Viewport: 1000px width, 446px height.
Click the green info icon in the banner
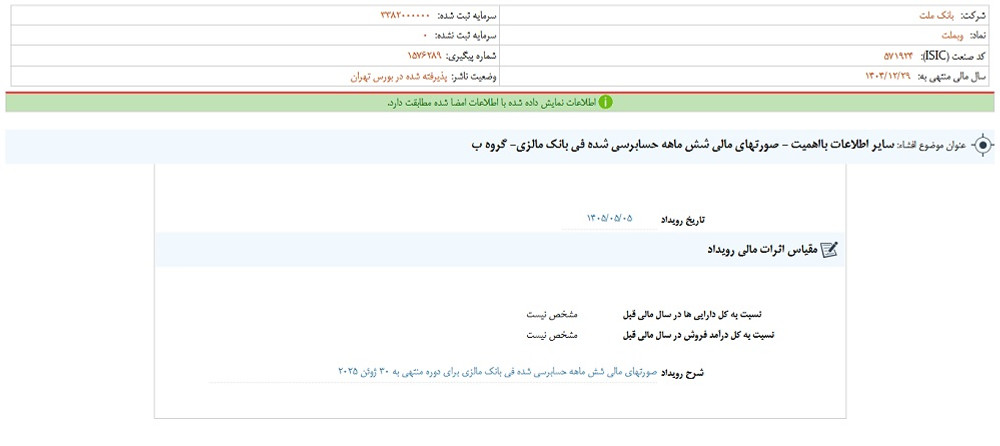pyautogui.click(x=605, y=102)
